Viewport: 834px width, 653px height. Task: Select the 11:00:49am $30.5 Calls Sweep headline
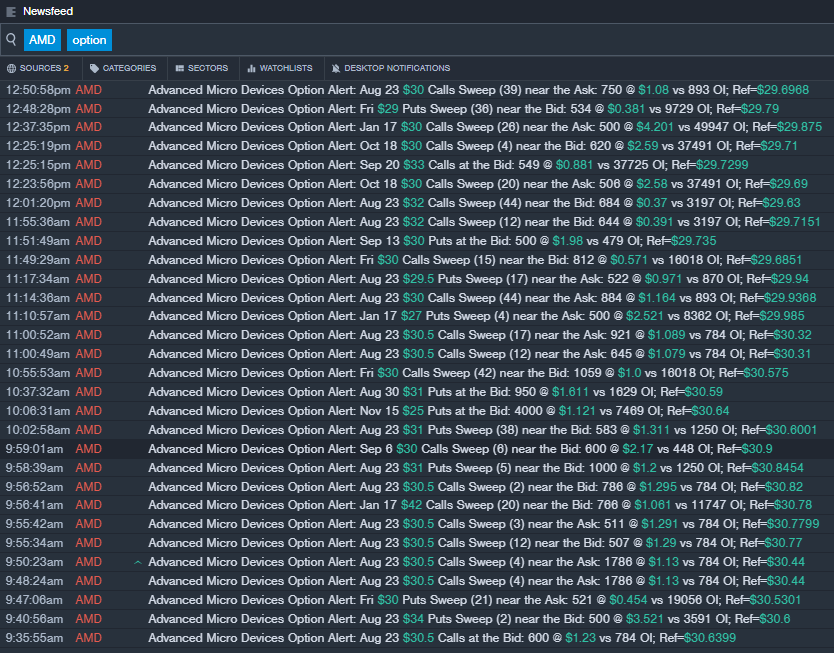(x=479, y=354)
